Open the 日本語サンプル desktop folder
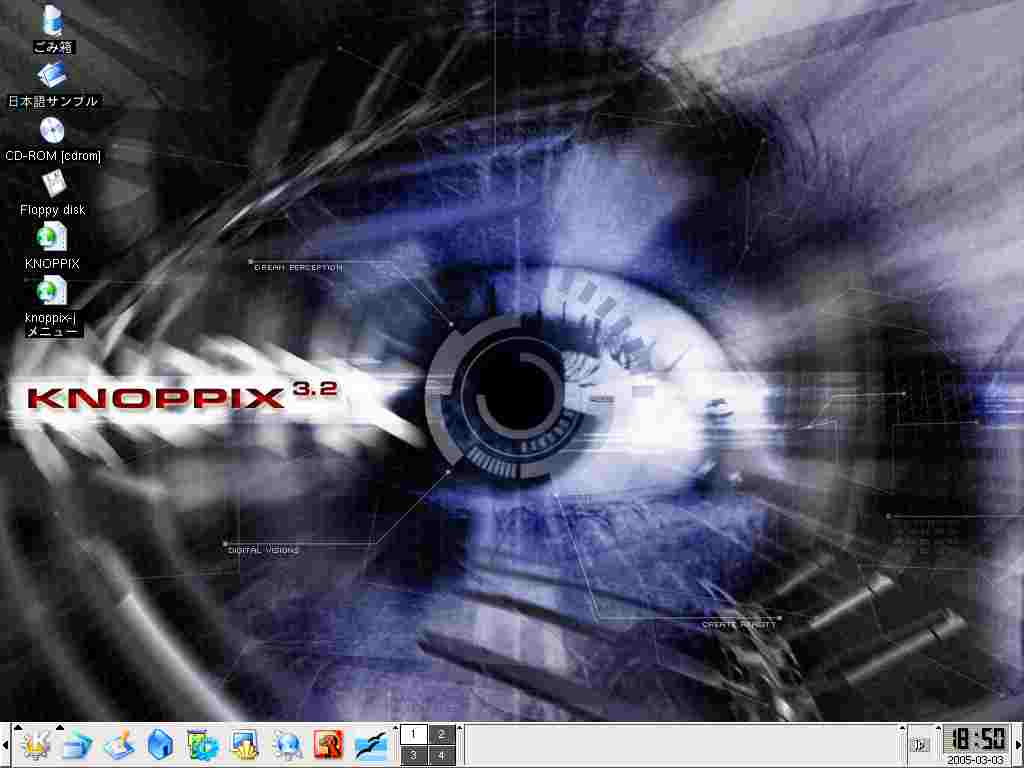 [x=52, y=76]
